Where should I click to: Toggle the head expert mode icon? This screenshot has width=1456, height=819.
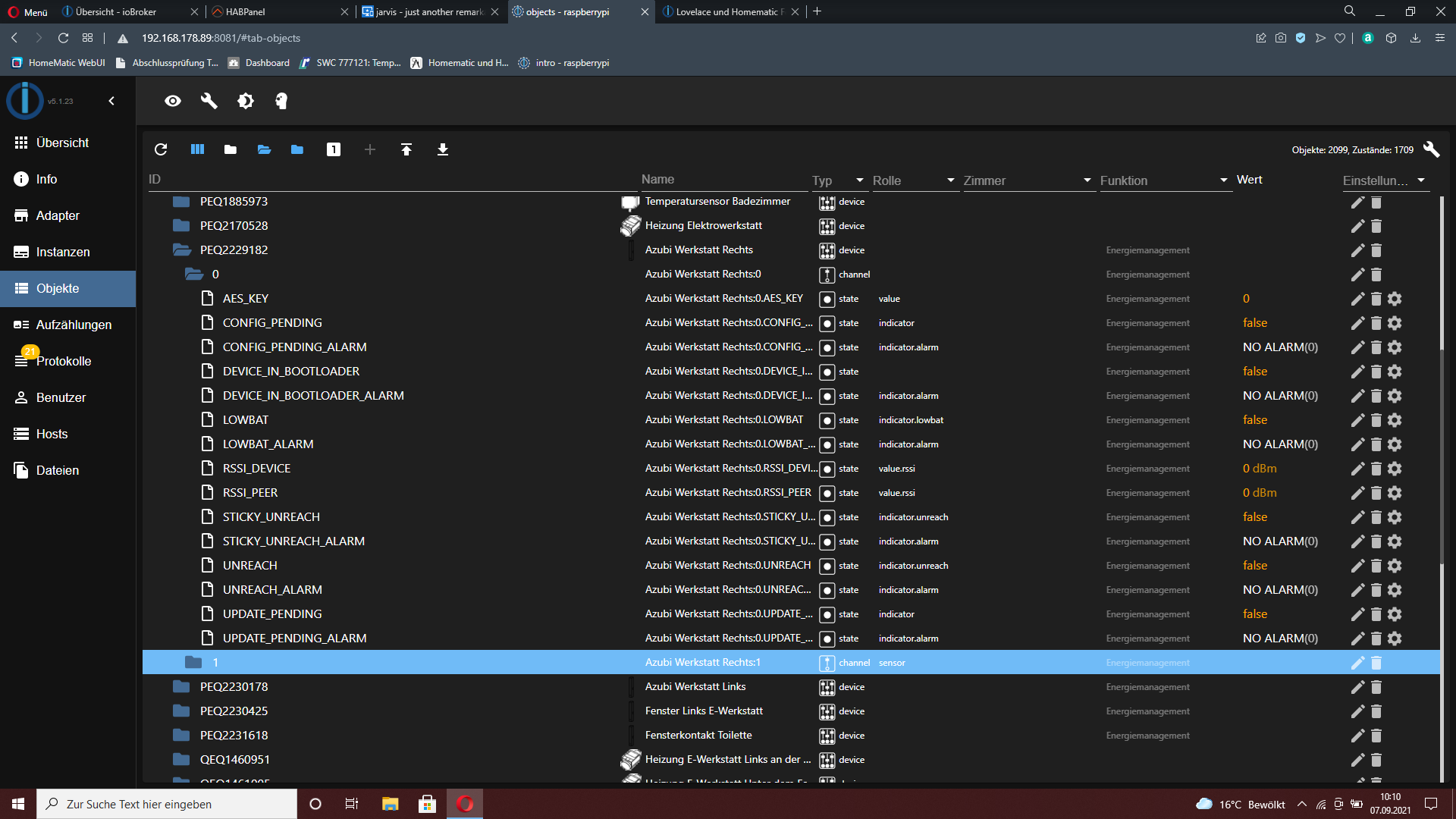(x=281, y=101)
